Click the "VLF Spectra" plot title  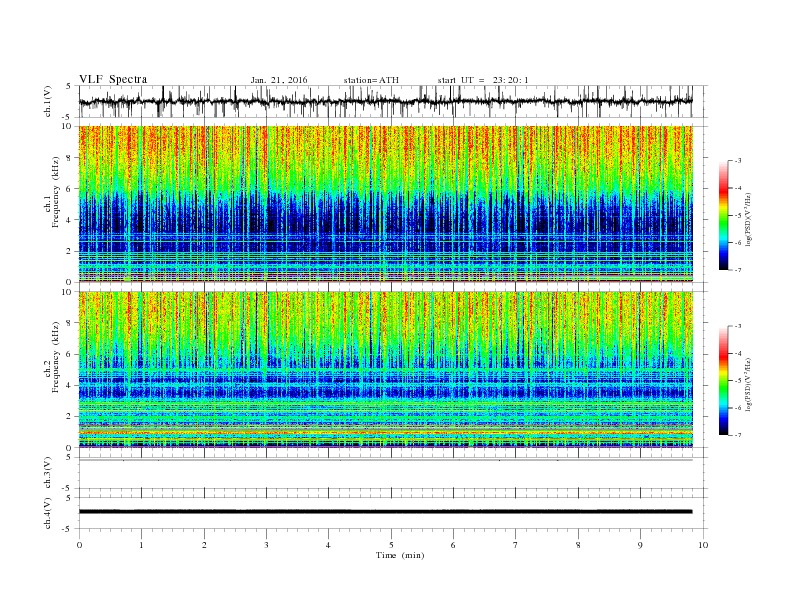point(113,79)
